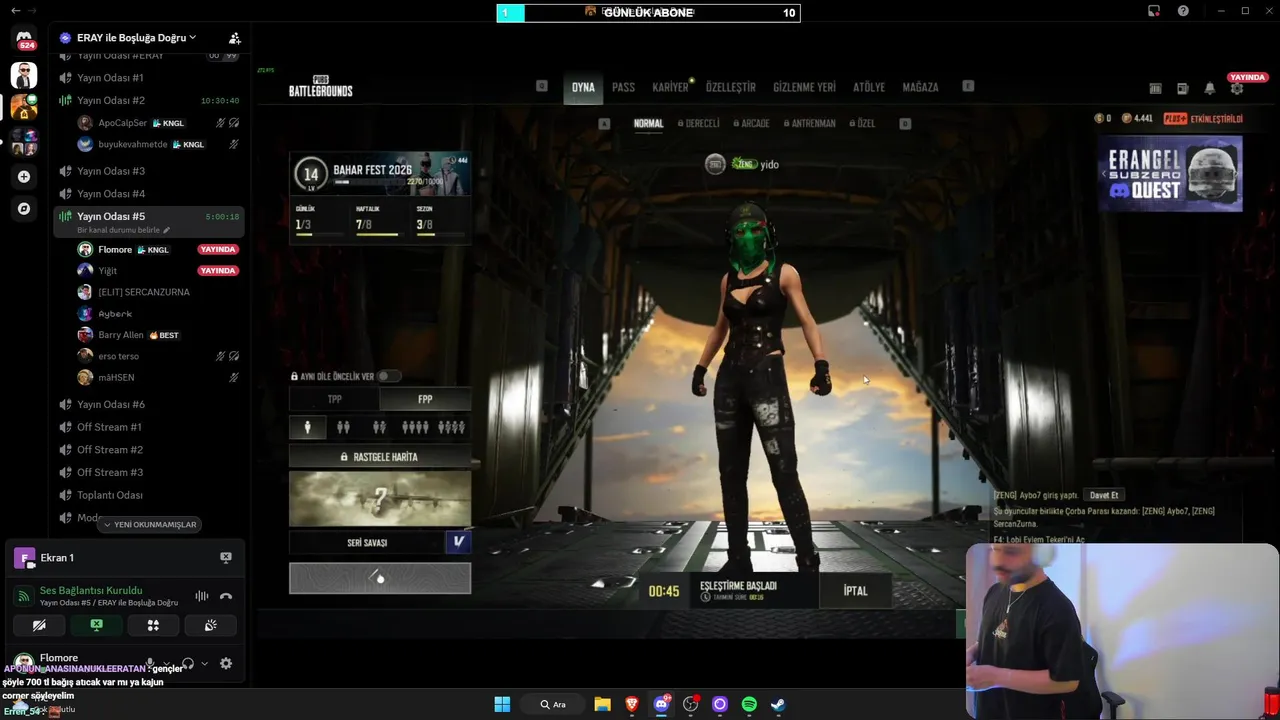Cancel matchmaking with İPTAL button
The image size is (1280, 720).
[855, 591]
